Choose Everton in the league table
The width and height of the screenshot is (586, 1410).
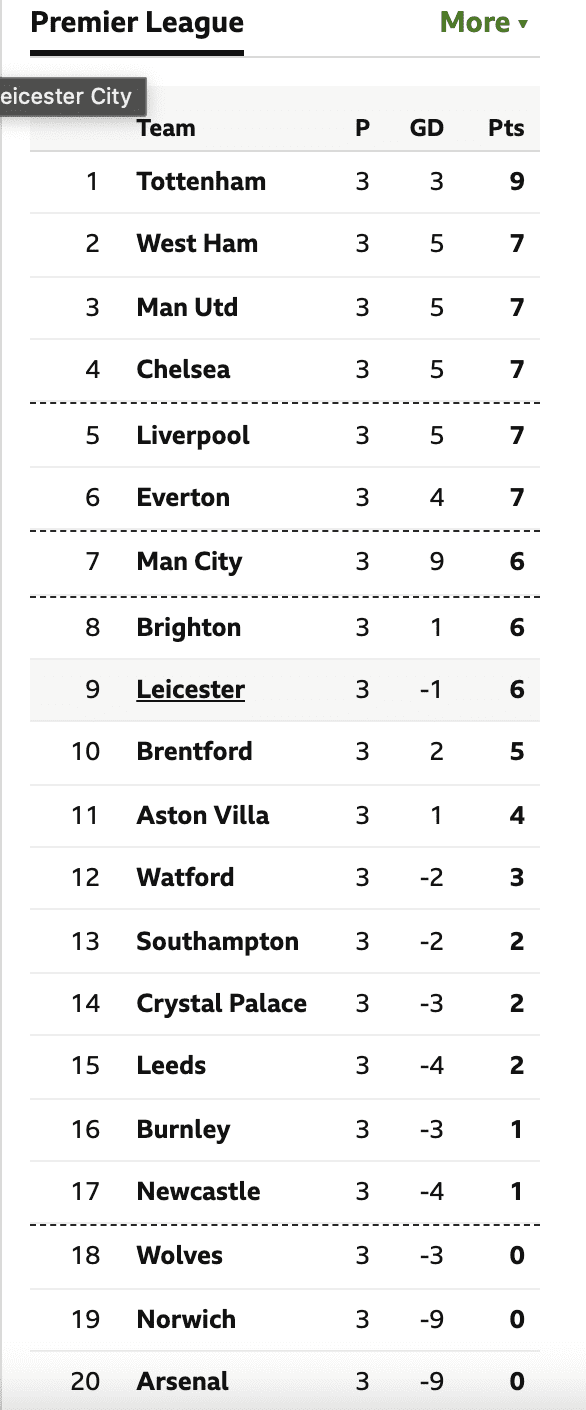[x=183, y=497]
